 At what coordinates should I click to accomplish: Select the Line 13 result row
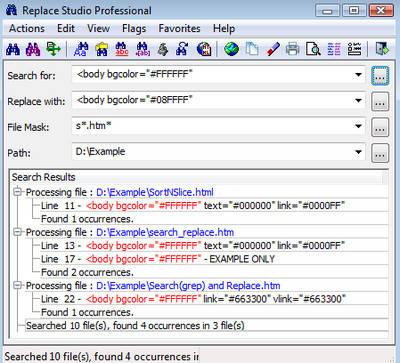point(214,246)
